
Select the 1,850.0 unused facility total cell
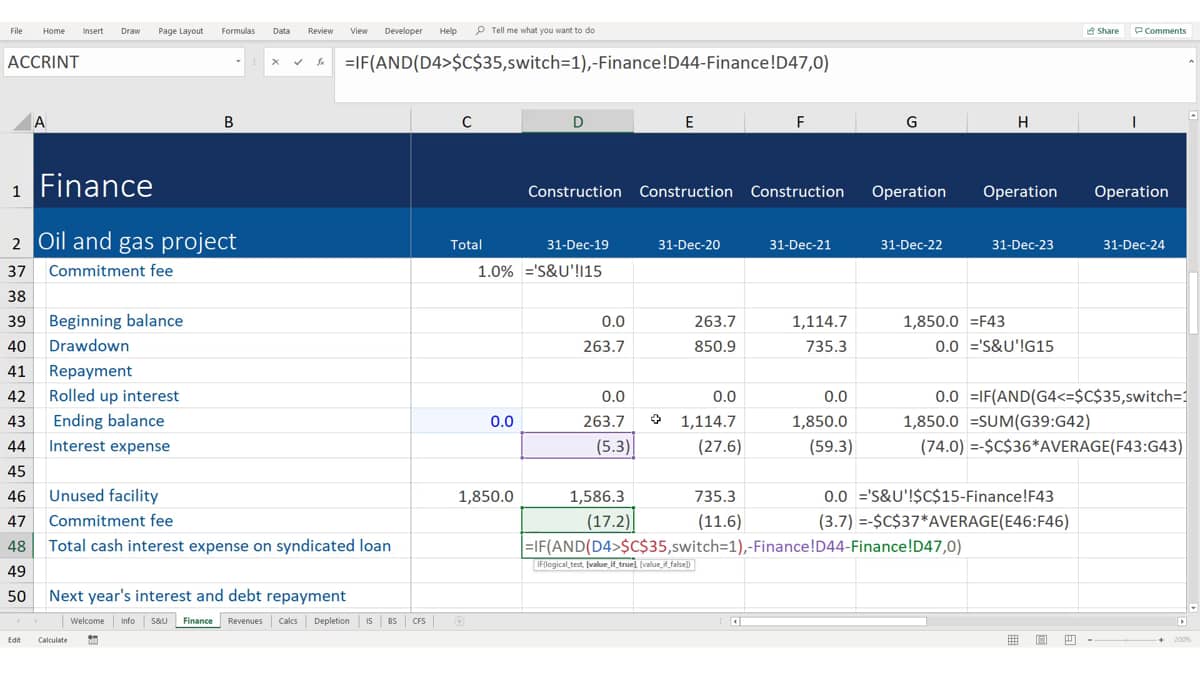(x=466, y=496)
